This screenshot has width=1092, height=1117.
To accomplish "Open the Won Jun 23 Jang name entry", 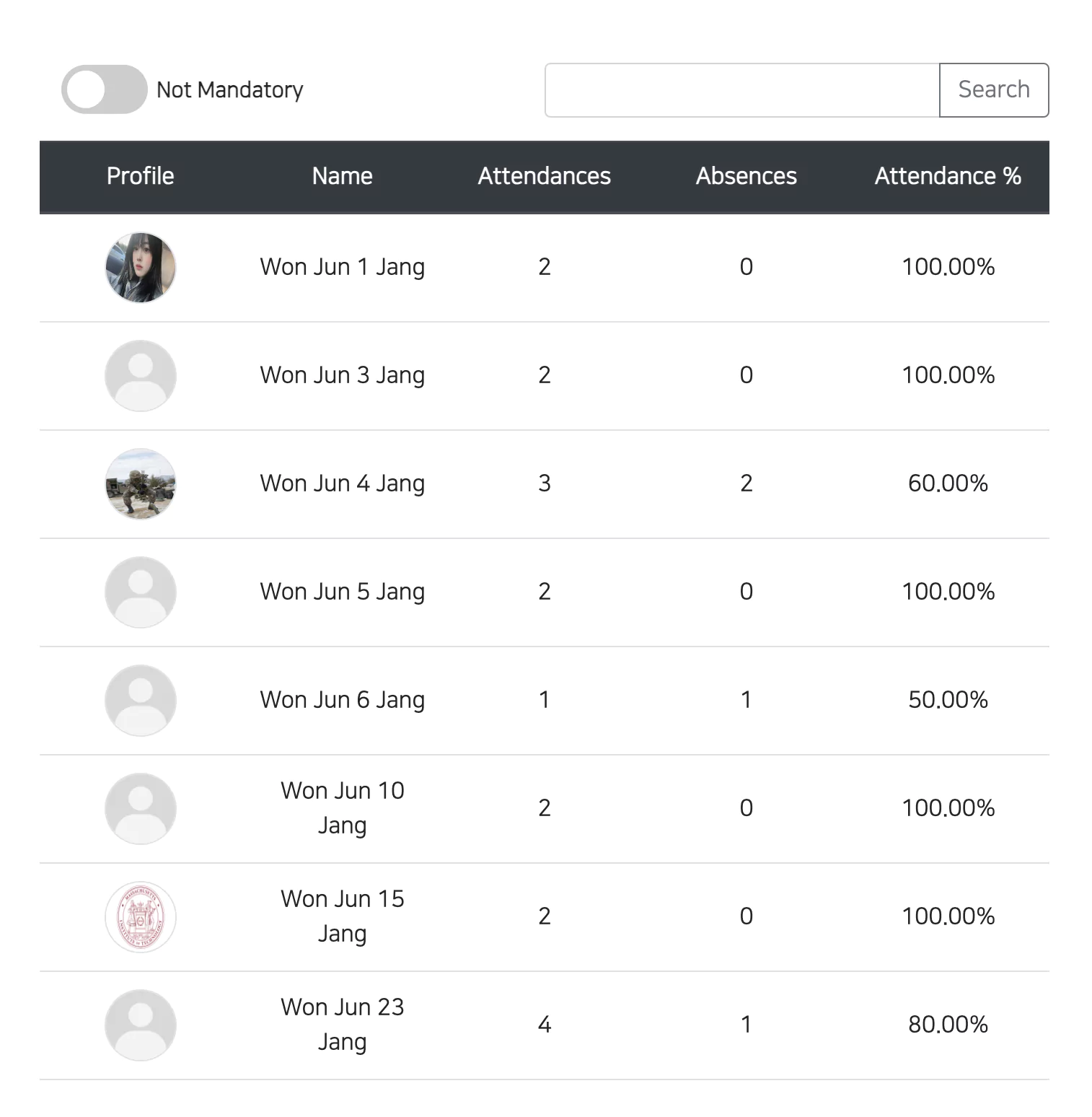I will [343, 1025].
